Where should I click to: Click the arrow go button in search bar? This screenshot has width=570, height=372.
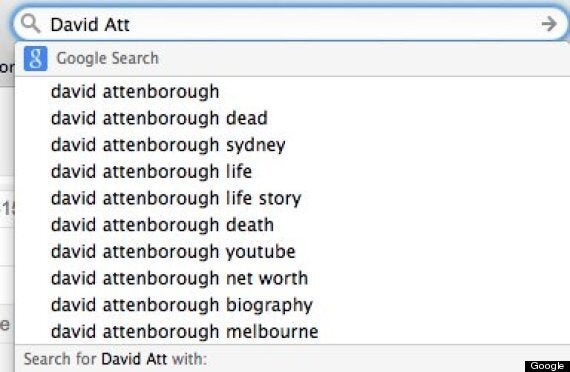point(549,24)
